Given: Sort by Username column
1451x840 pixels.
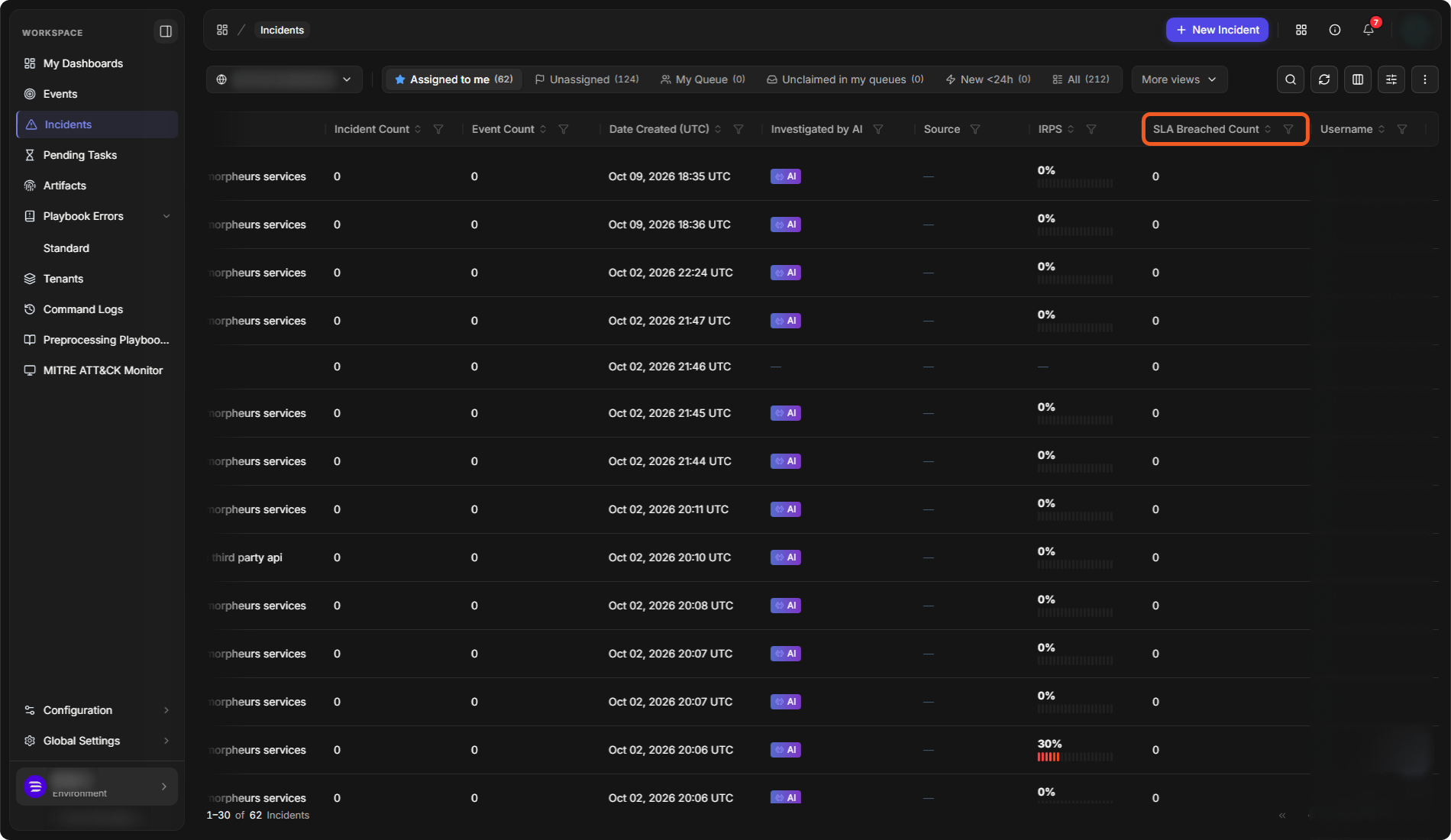Looking at the screenshot, I should 1382,129.
